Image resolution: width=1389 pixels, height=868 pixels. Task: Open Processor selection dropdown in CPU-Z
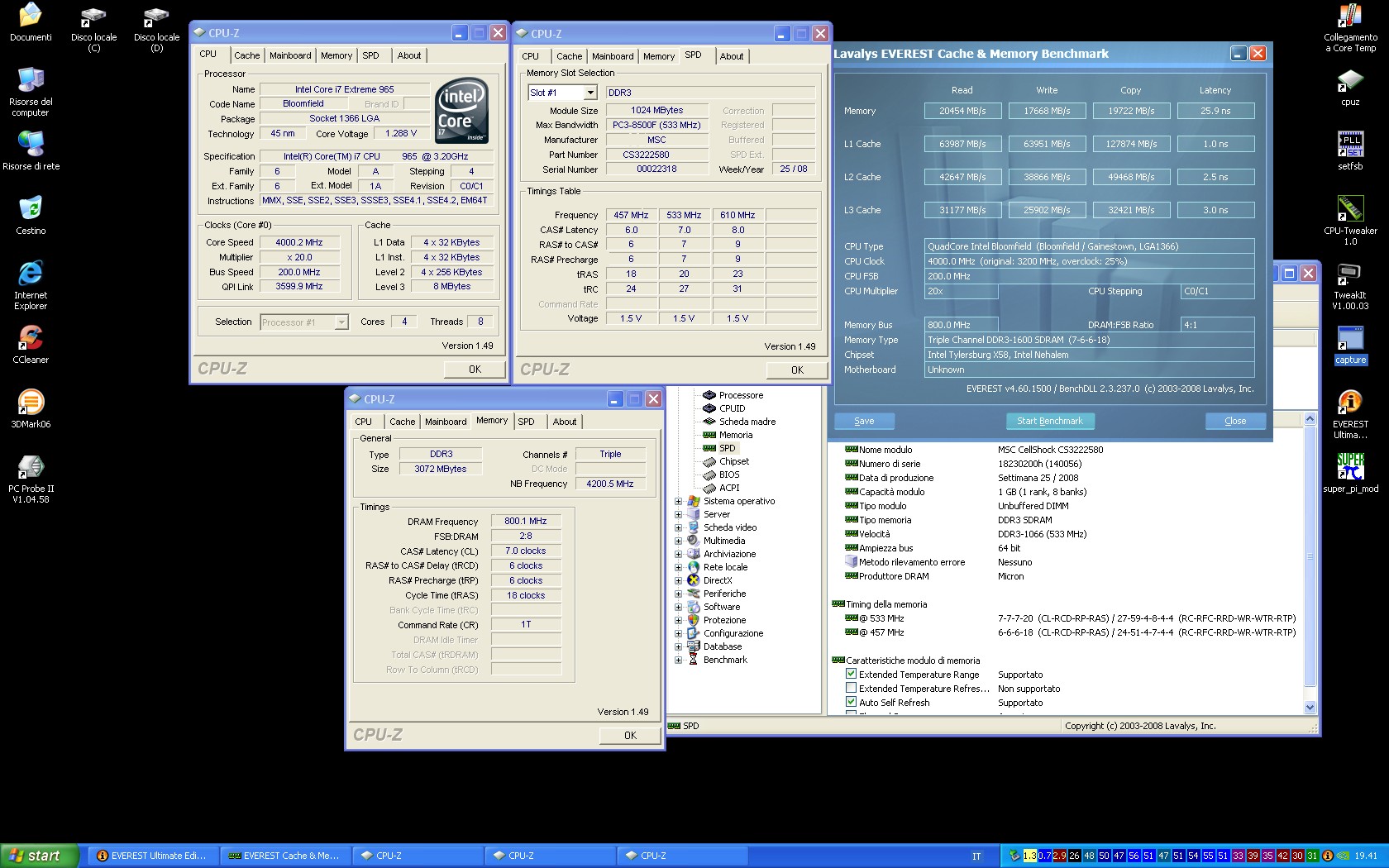point(341,322)
